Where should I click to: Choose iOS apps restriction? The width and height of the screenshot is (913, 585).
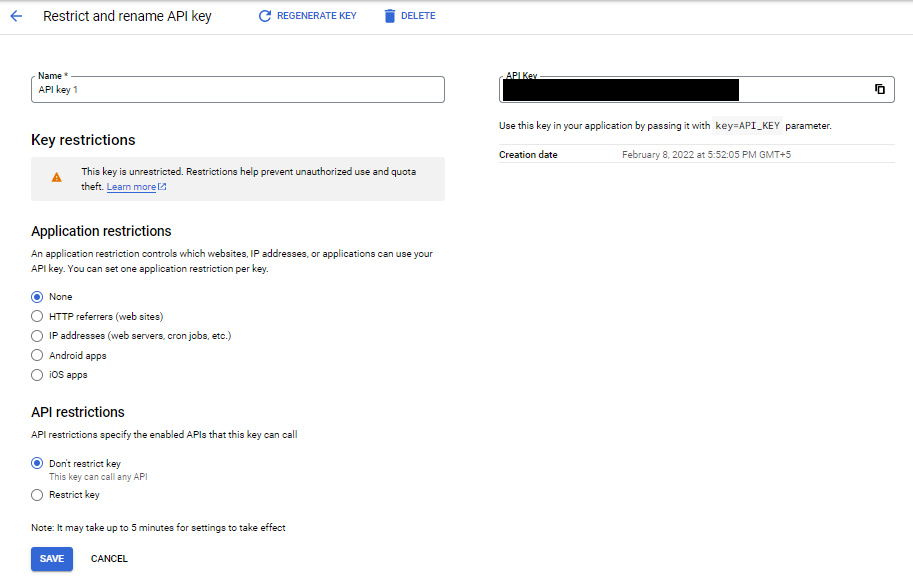click(x=37, y=375)
